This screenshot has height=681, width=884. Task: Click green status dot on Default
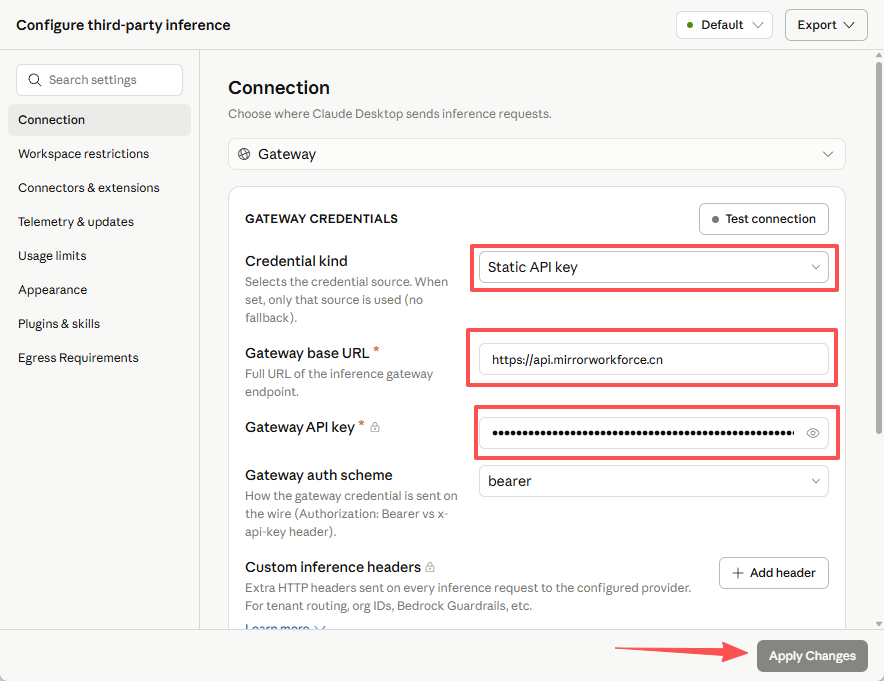click(689, 25)
